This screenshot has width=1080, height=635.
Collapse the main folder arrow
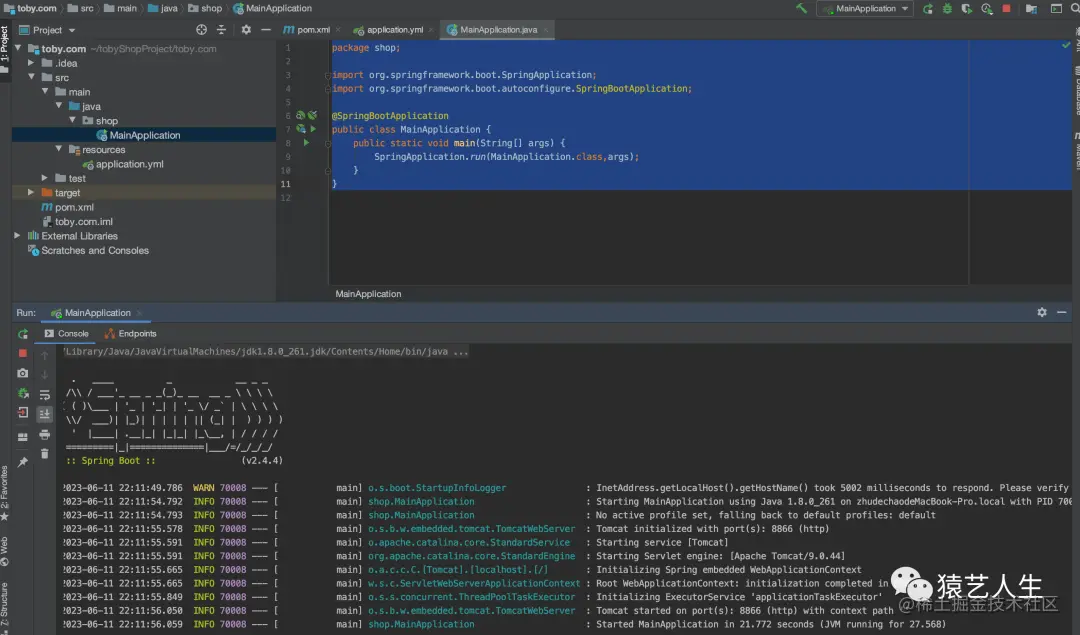(45, 92)
